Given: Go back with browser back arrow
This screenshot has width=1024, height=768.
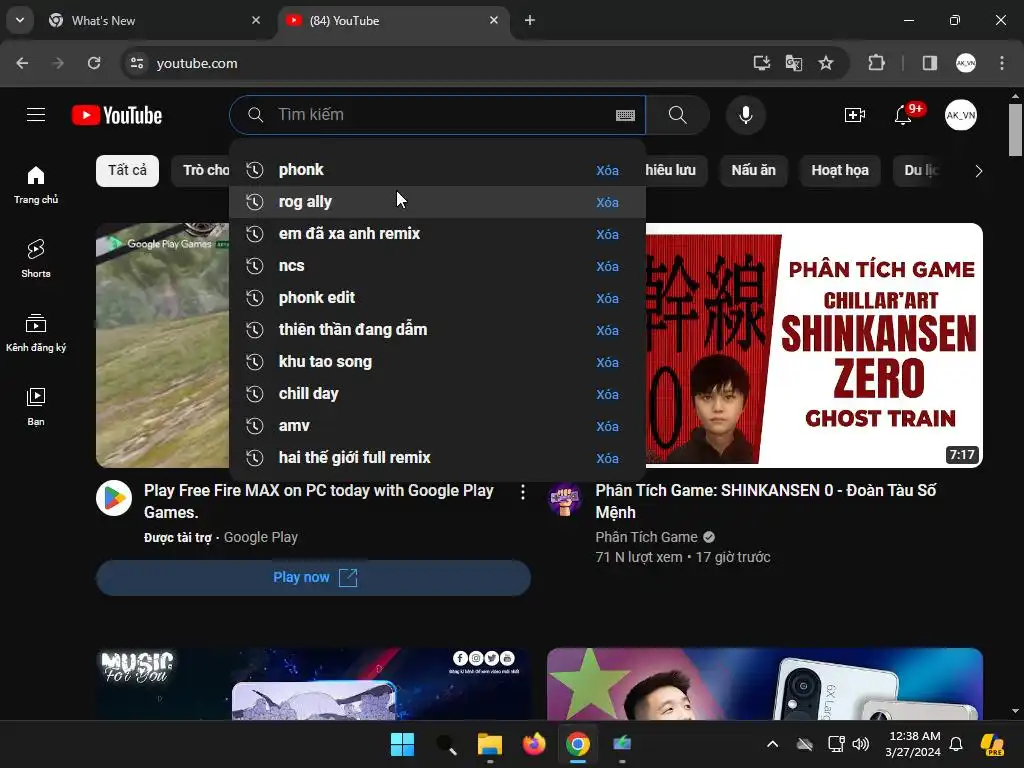Looking at the screenshot, I should click(22, 63).
